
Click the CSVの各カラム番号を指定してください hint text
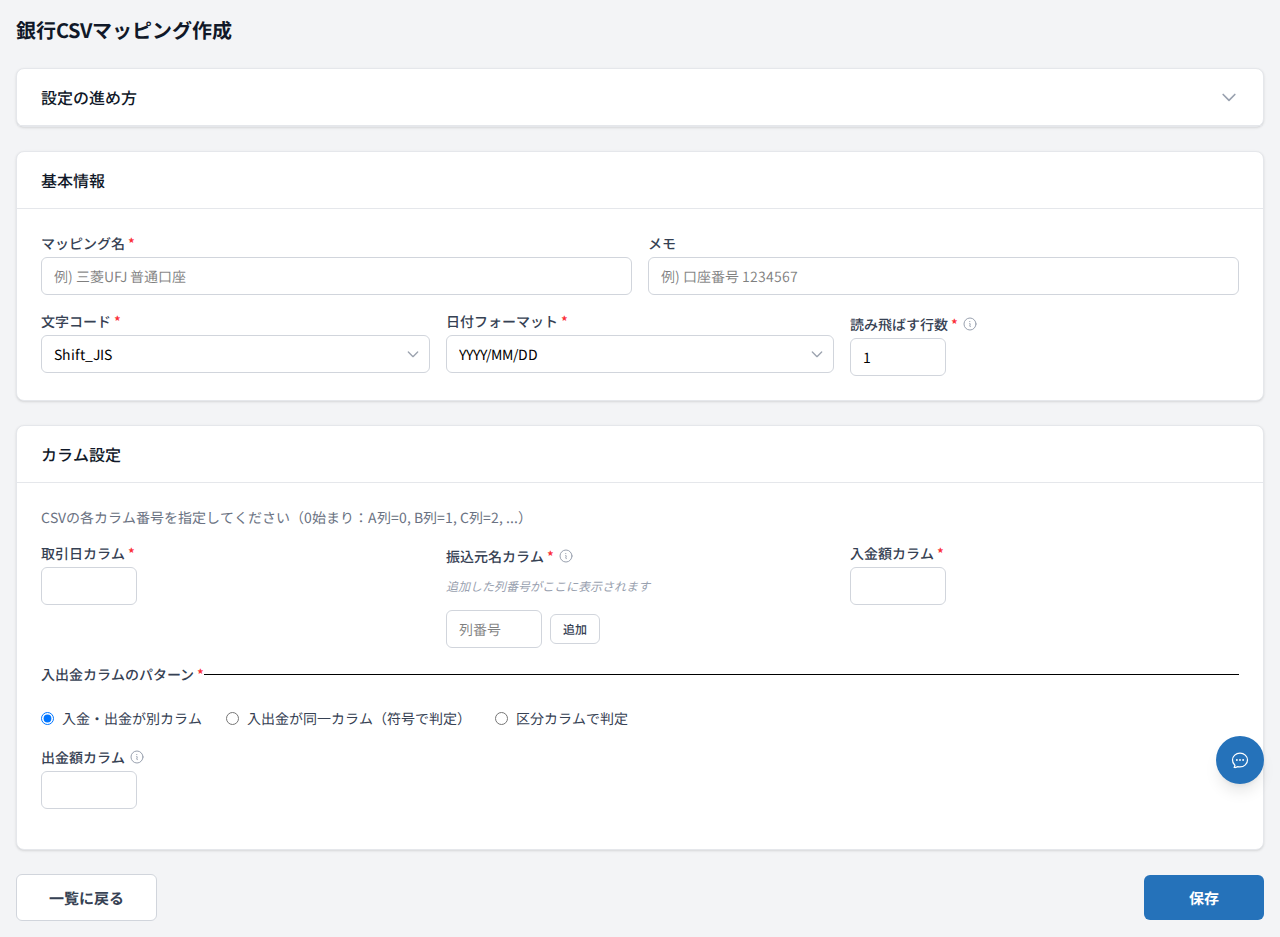point(283,518)
